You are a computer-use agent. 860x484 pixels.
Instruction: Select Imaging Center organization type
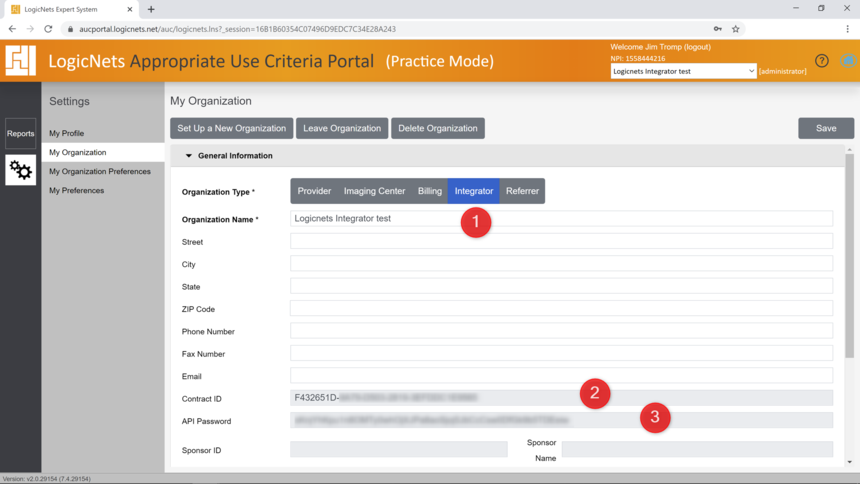pos(375,191)
